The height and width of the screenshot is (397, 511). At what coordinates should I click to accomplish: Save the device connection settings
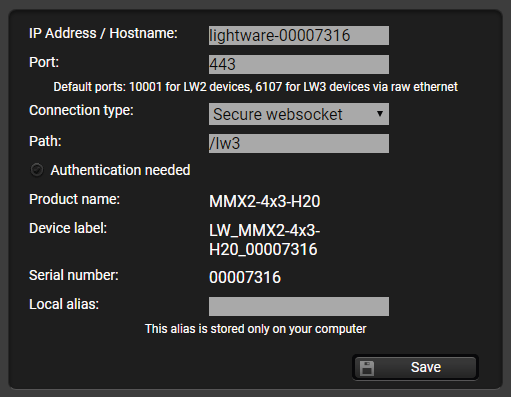(415, 368)
